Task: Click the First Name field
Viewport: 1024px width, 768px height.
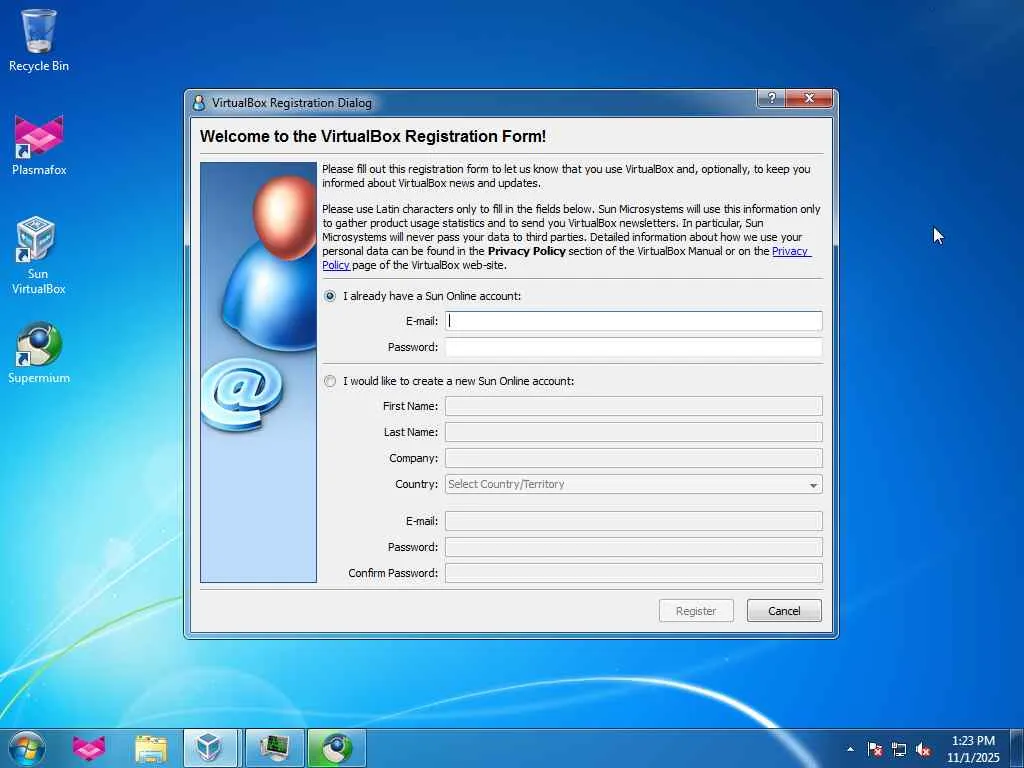Action: pyautogui.click(x=633, y=406)
